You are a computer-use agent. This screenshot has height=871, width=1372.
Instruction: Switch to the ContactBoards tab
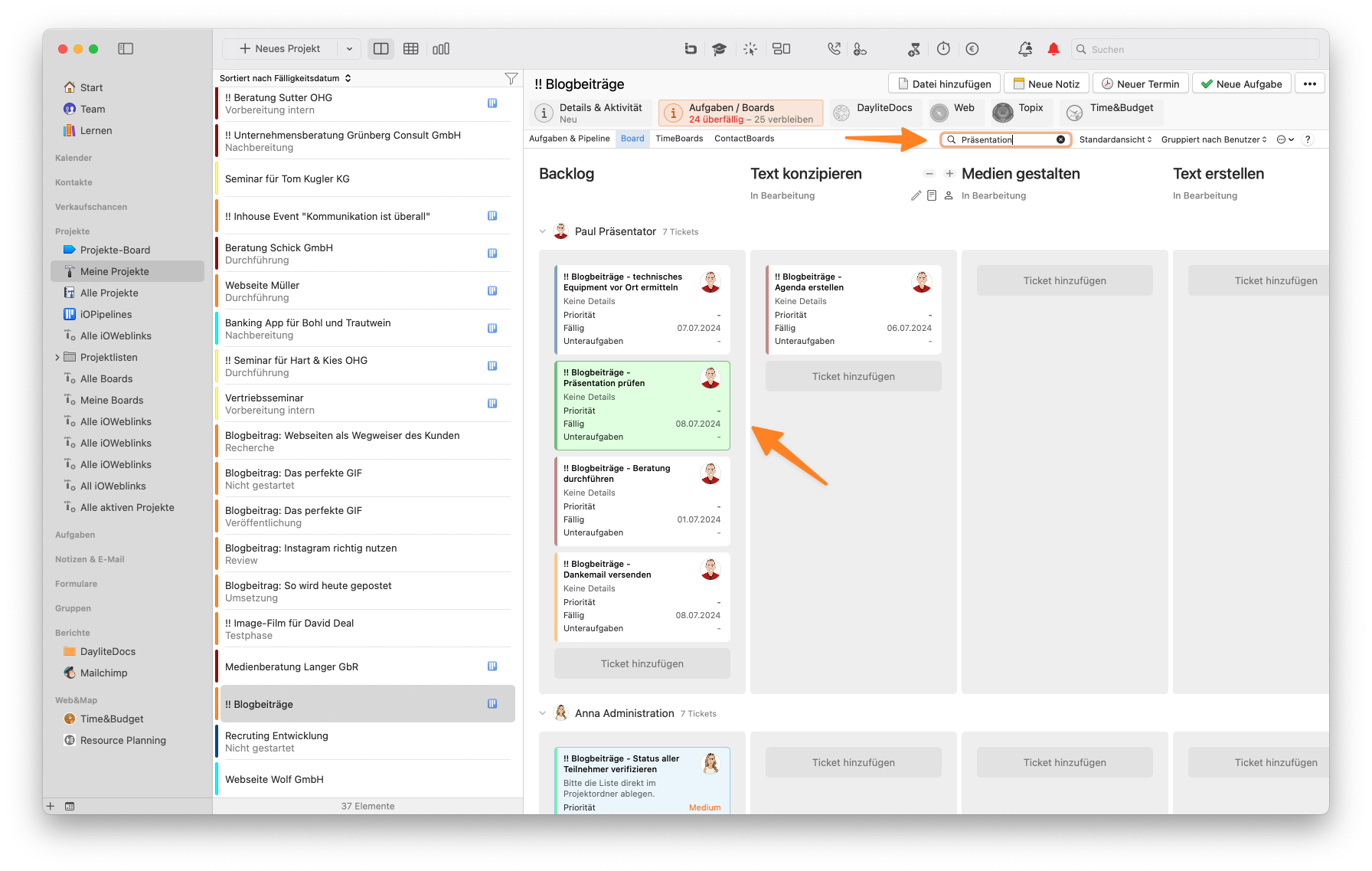(x=744, y=139)
